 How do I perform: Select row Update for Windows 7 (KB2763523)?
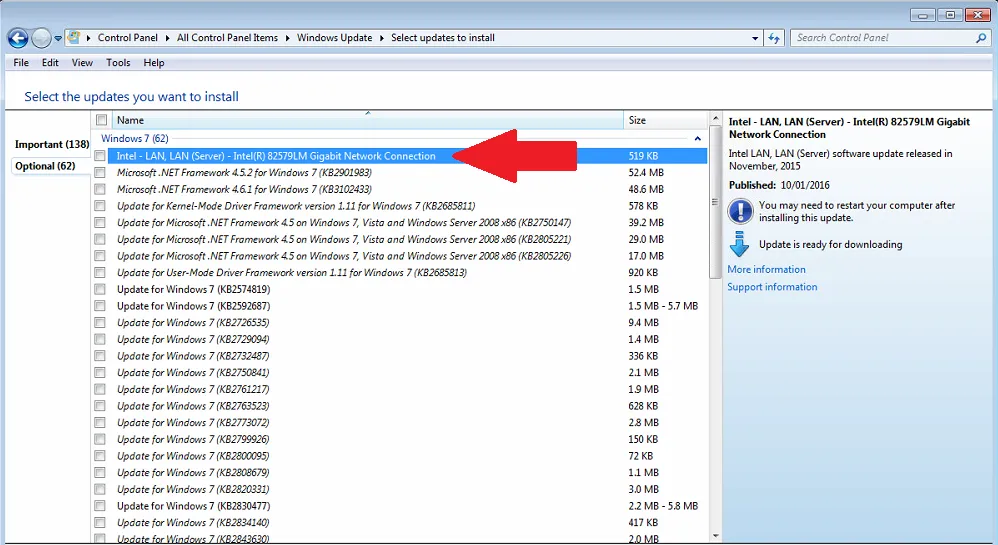[407, 406]
